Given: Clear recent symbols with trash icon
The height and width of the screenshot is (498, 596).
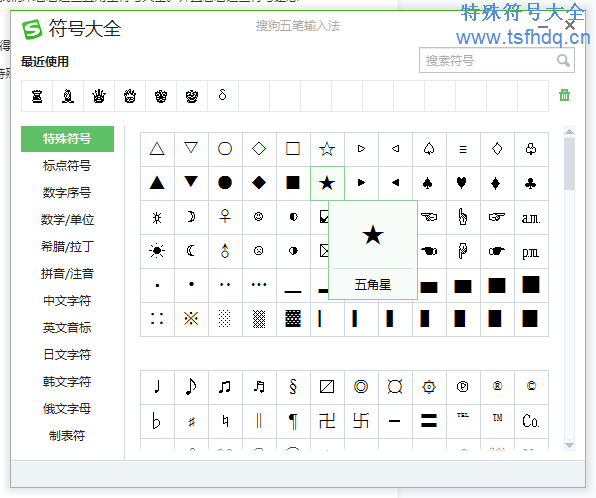Looking at the screenshot, I should click(564, 95).
